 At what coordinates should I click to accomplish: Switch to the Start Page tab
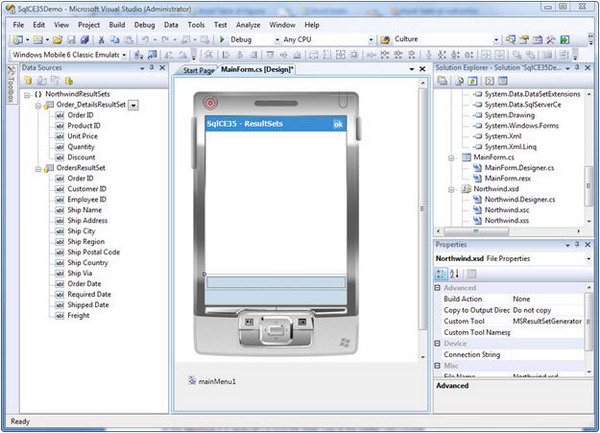point(198,70)
